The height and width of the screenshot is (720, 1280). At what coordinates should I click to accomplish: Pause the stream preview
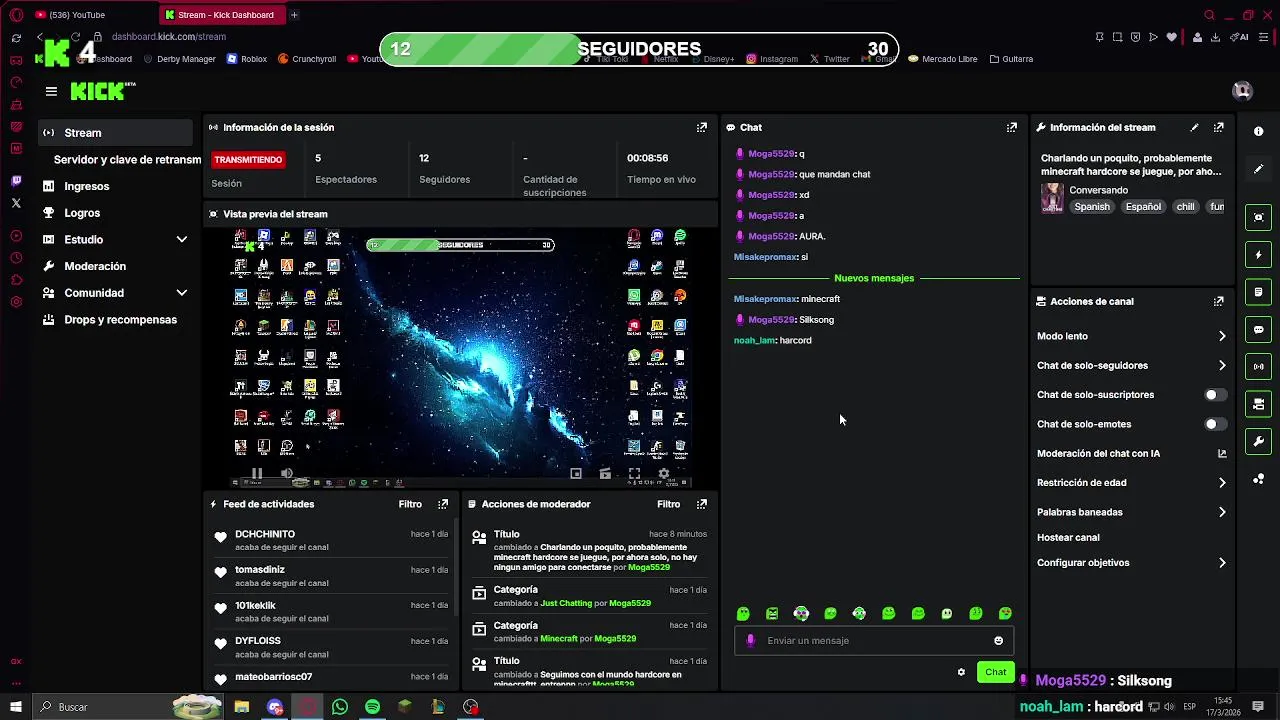(x=257, y=474)
